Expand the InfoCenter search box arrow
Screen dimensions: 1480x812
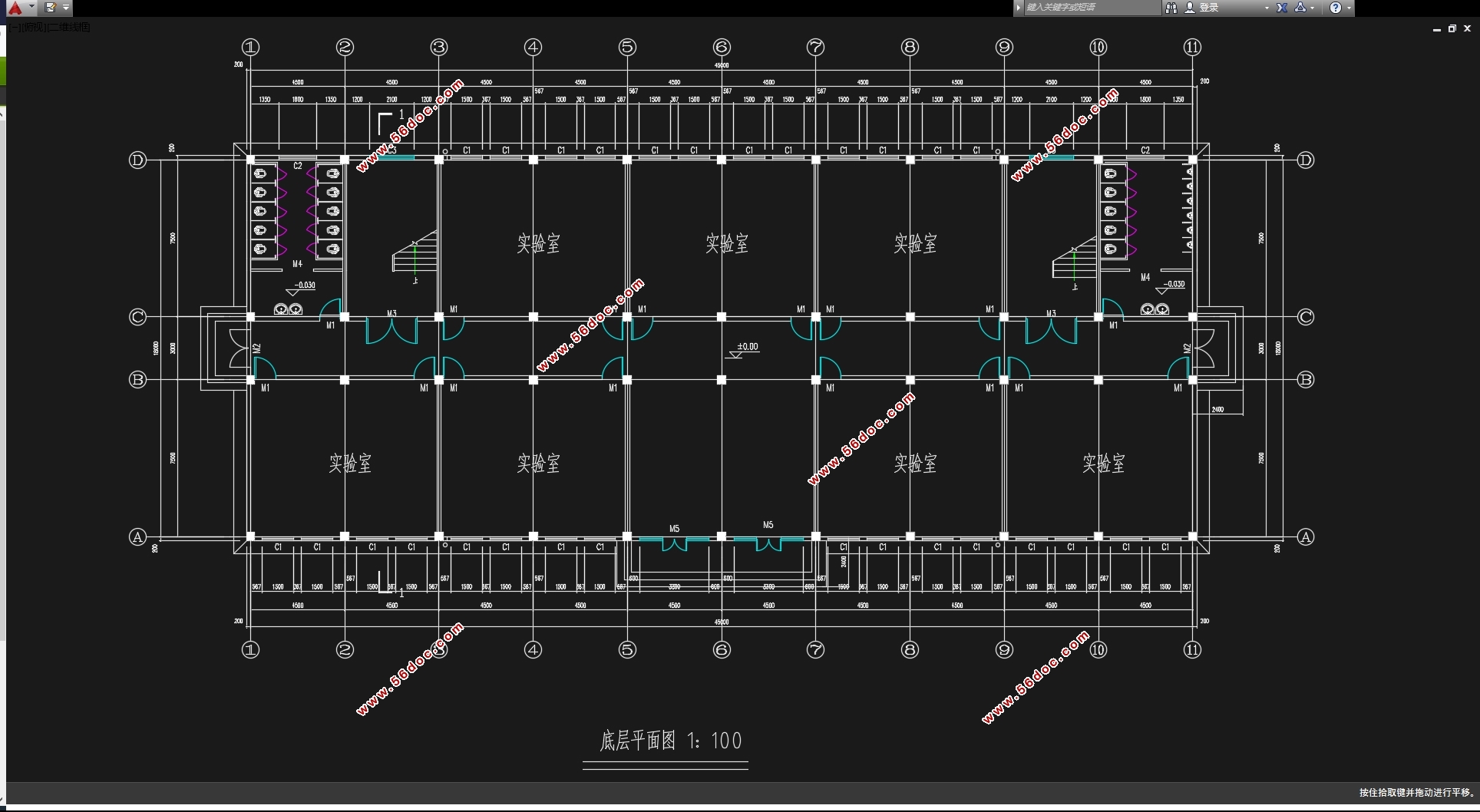coord(1019,8)
